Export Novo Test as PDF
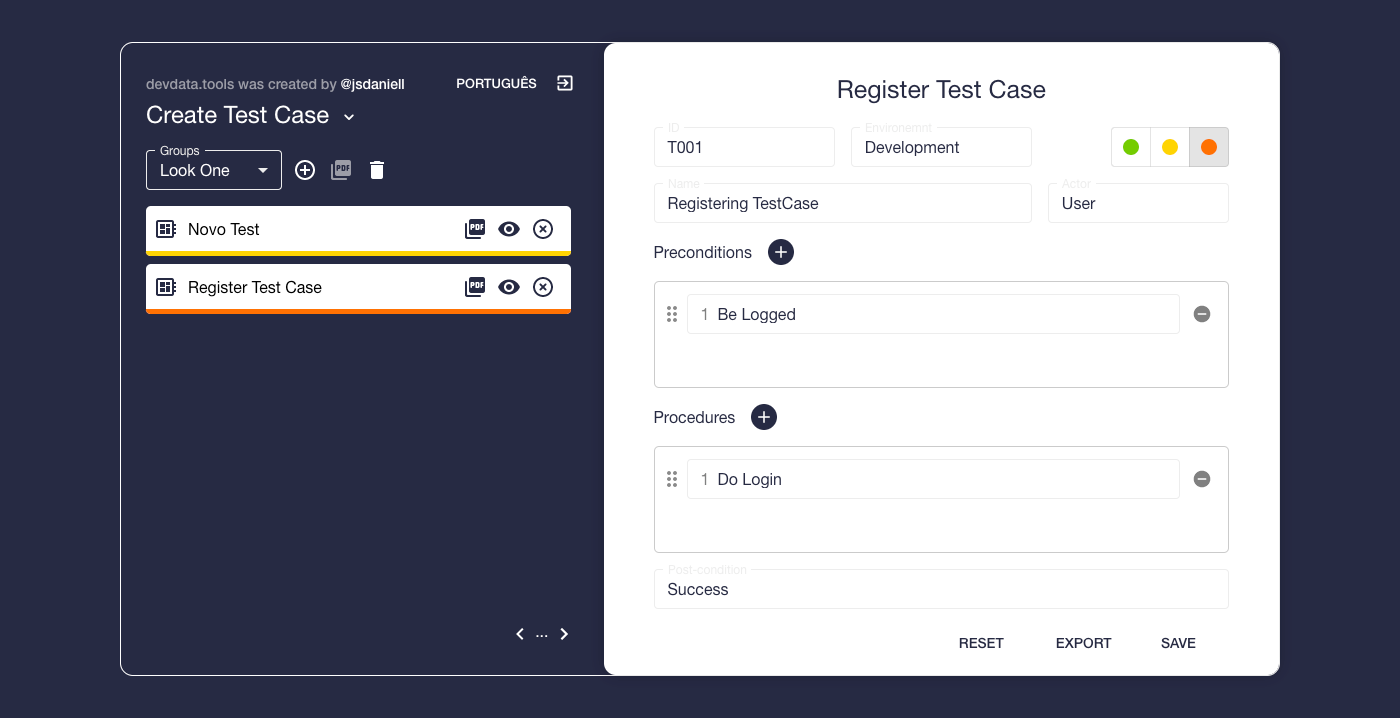The width and height of the screenshot is (1400, 718). tap(475, 228)
